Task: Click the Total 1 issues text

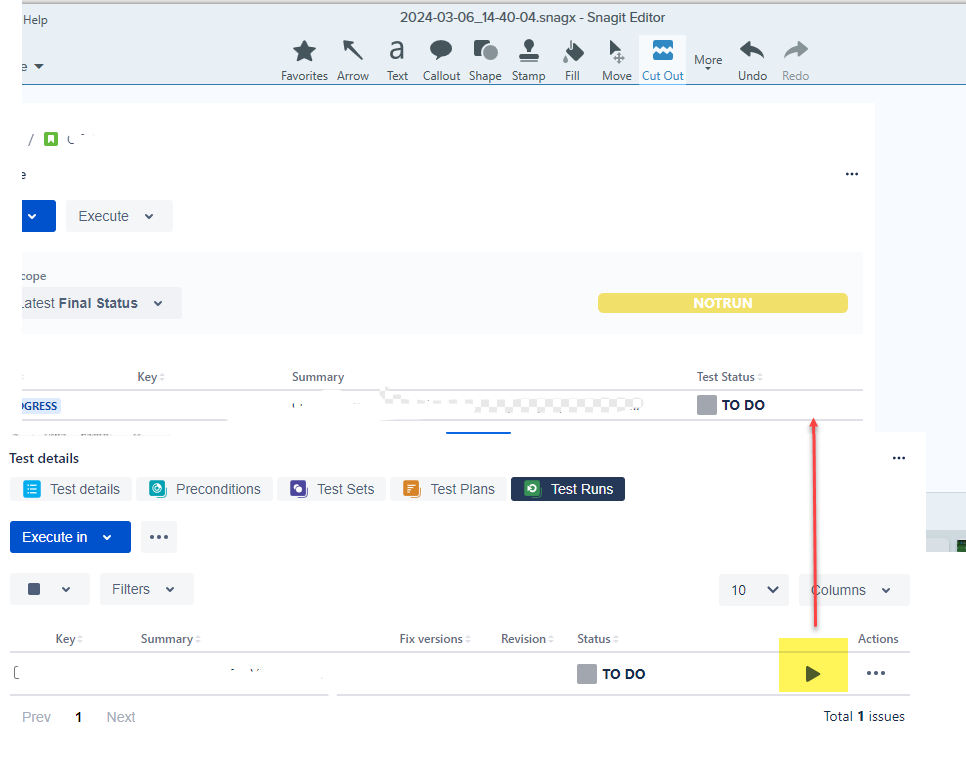Action: 864,716
